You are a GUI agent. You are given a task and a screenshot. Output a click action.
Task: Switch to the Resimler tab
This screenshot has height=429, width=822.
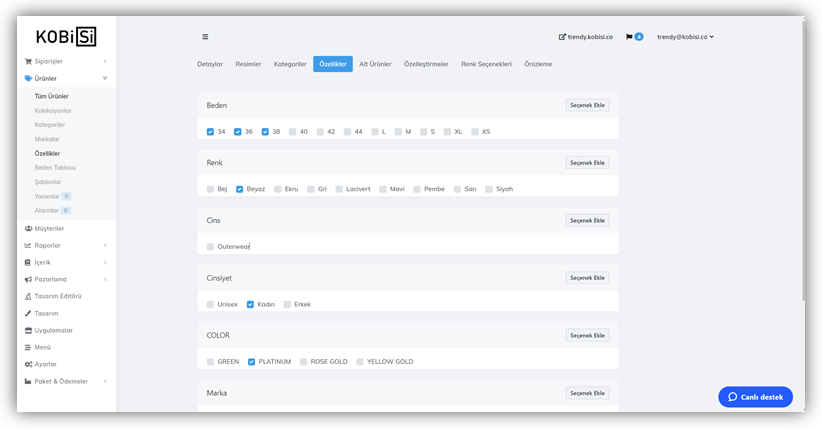248,64
